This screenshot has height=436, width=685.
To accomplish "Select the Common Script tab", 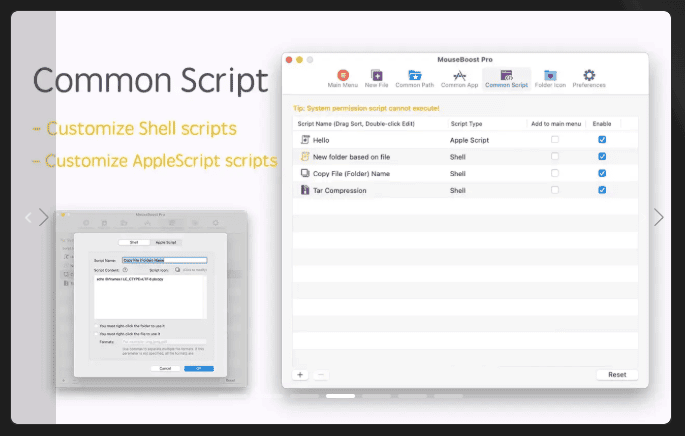I will [506, 79].
